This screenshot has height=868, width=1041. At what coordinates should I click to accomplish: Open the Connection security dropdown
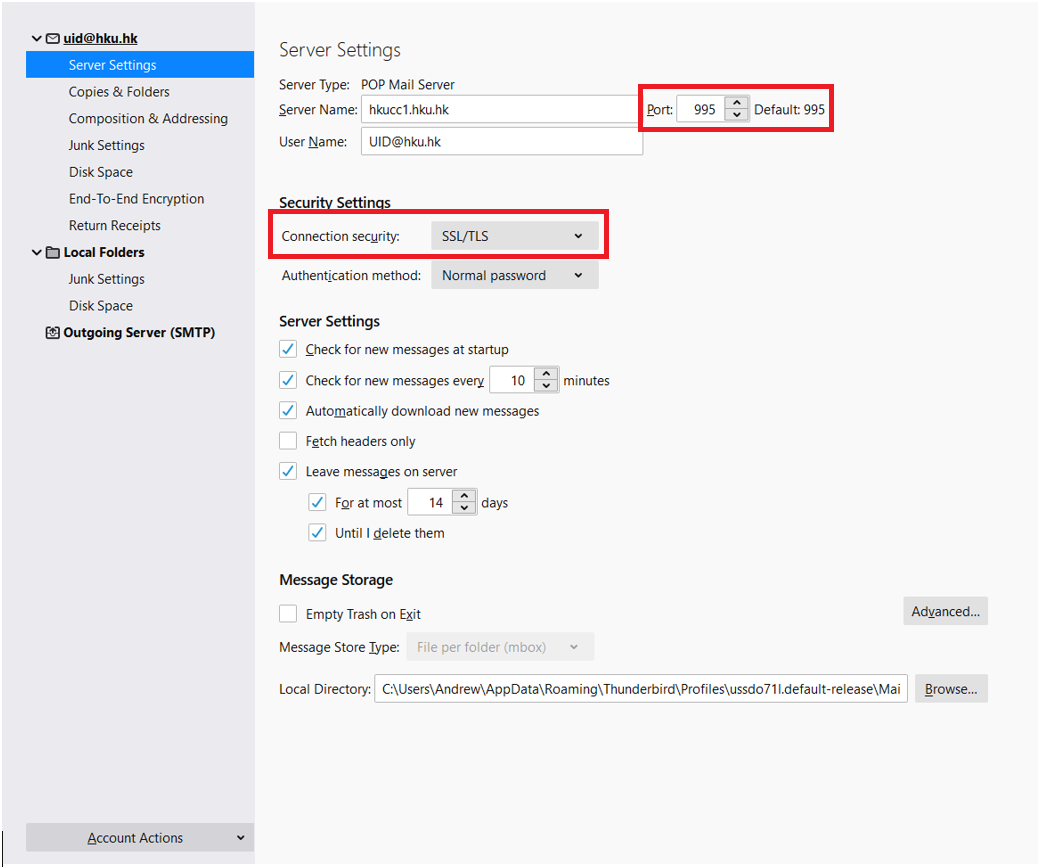coord(516,235)
